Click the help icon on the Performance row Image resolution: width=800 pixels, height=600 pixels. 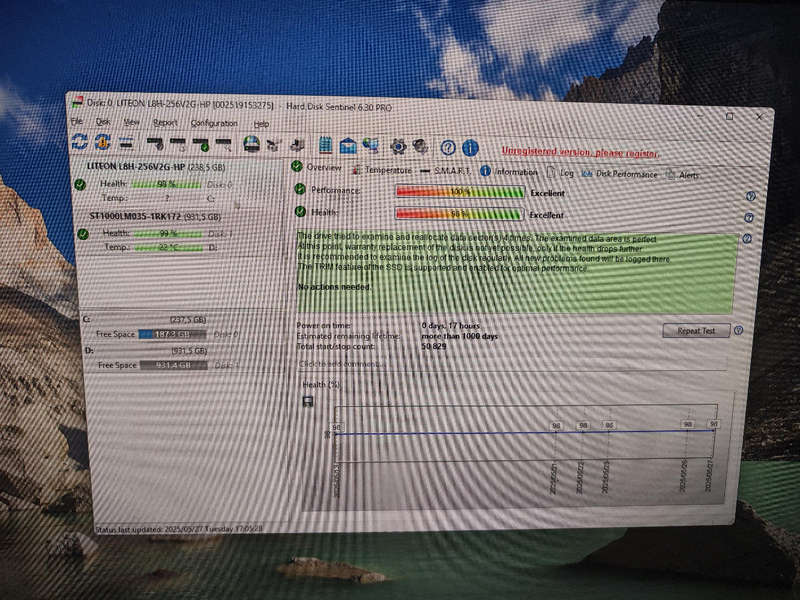(x=751, y=196)
